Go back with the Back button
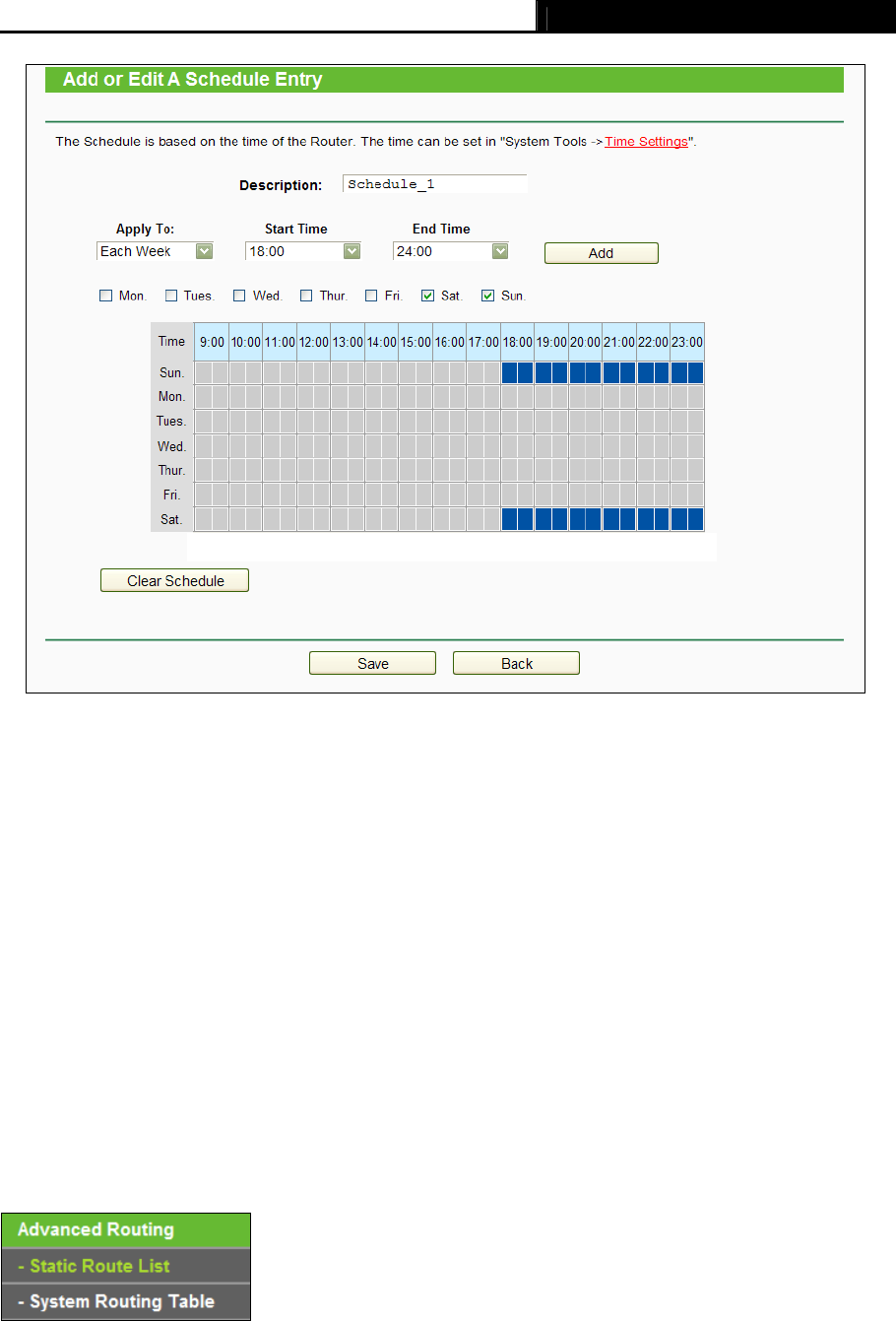This screenshot has height=1321, width=896. coord(516,663)
